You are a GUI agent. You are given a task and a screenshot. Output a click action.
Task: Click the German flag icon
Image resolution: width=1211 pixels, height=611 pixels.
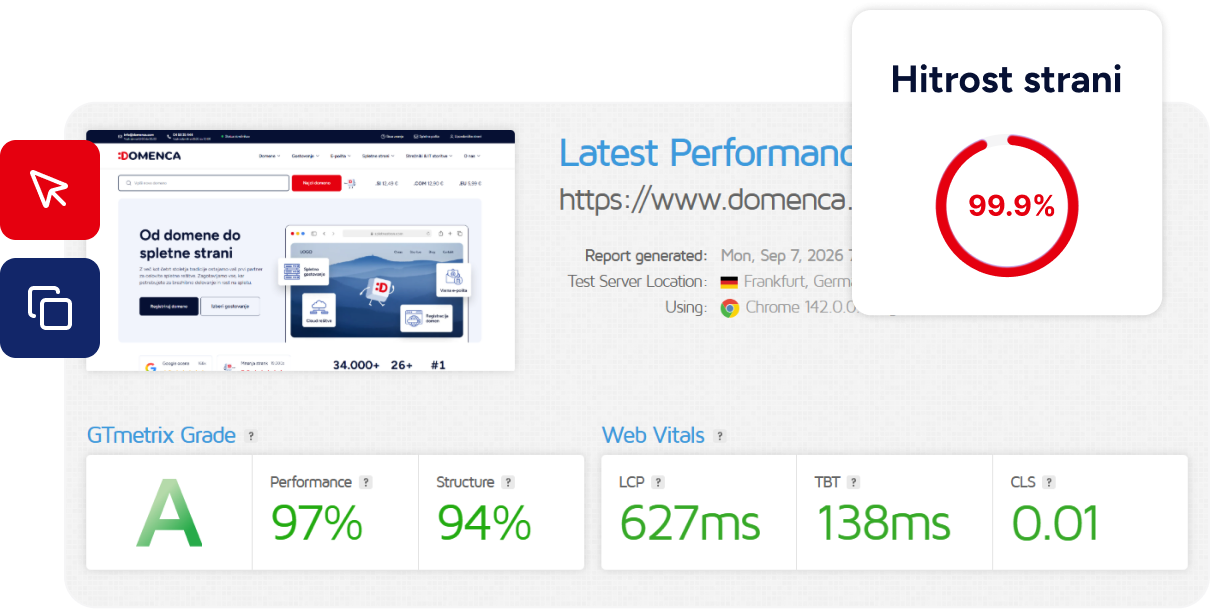729,281
